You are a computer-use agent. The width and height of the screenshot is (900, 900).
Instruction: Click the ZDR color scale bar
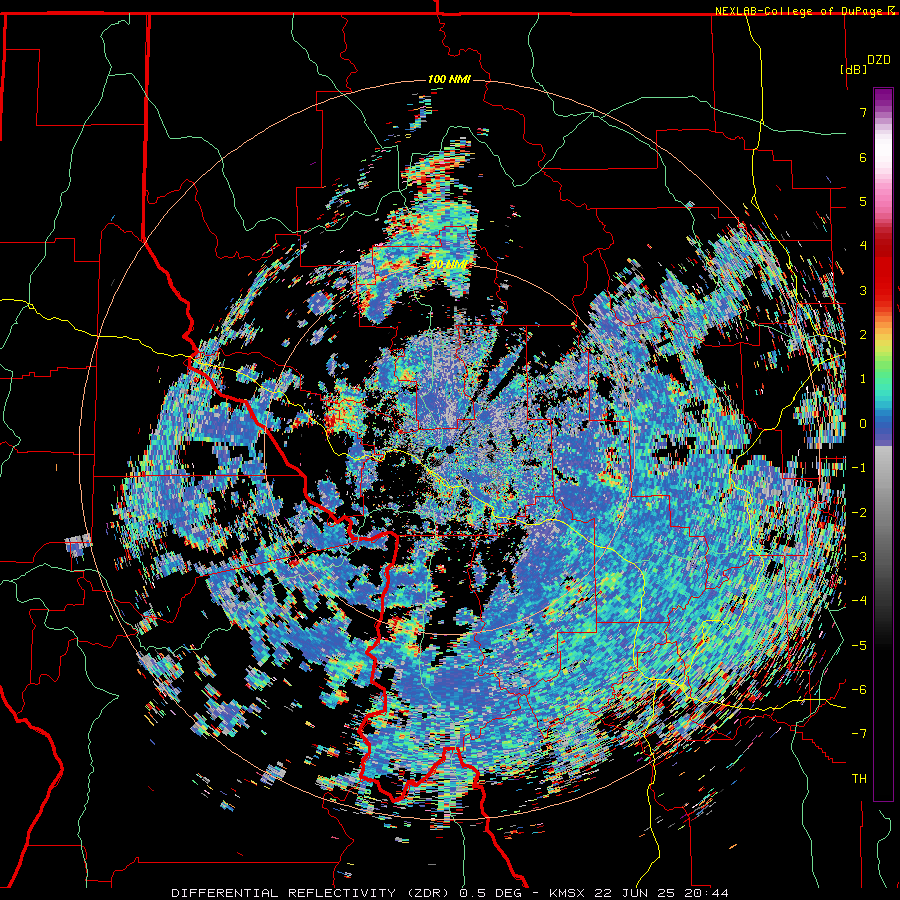(x=883, y=444)
